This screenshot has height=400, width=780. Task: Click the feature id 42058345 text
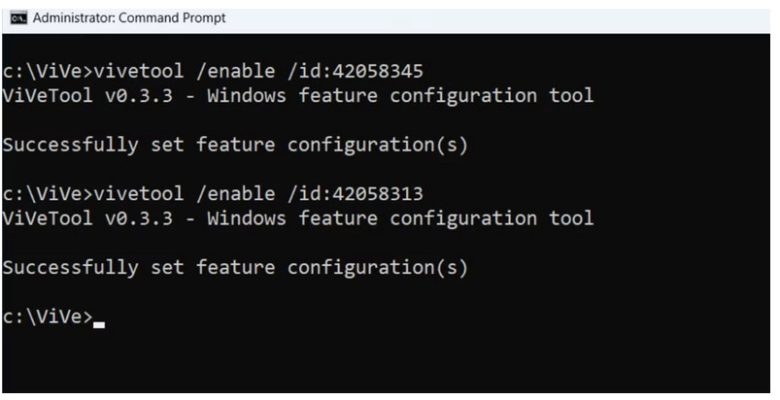click(x=378, y=71)
